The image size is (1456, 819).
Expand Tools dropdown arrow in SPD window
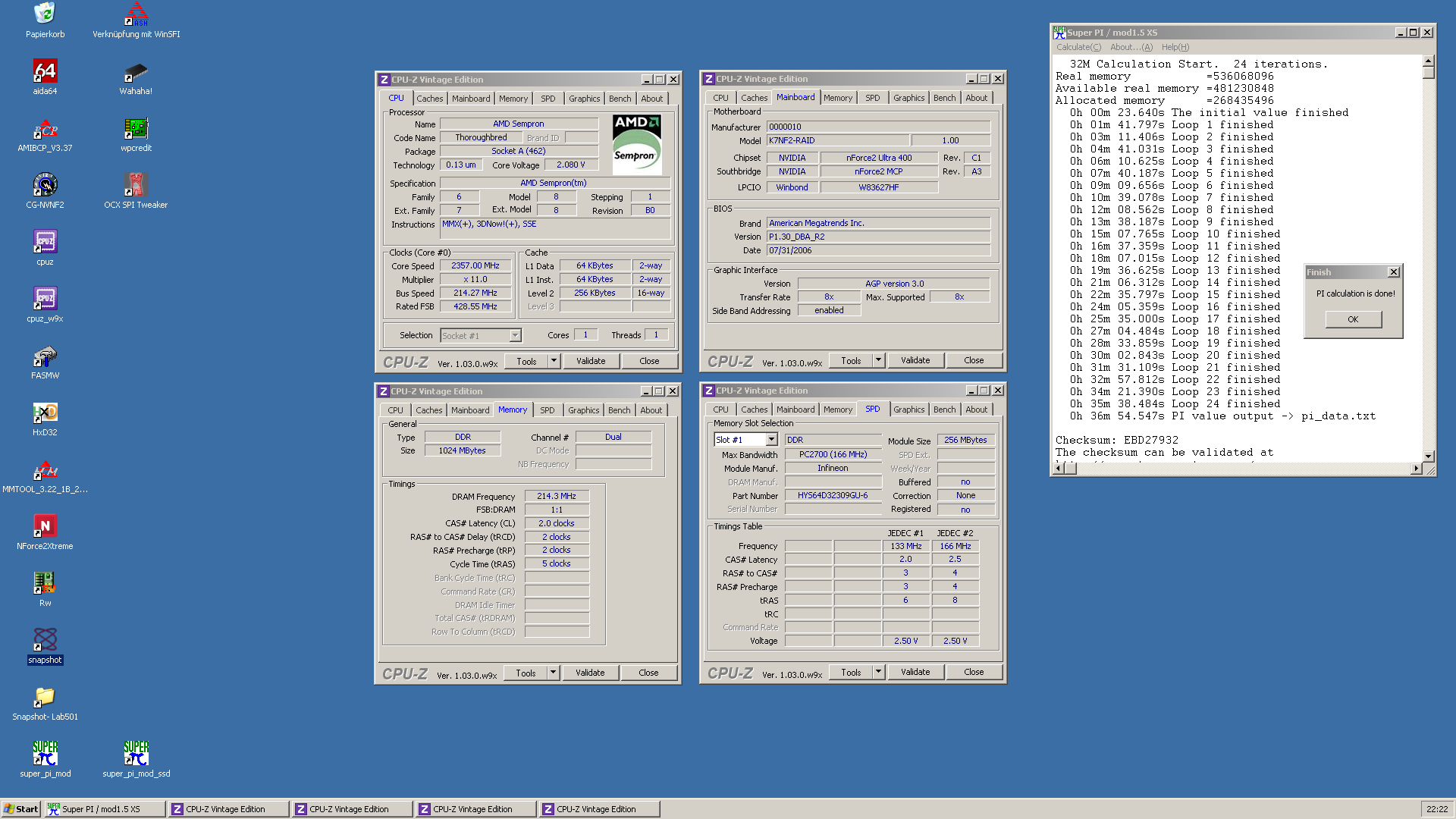878,672
